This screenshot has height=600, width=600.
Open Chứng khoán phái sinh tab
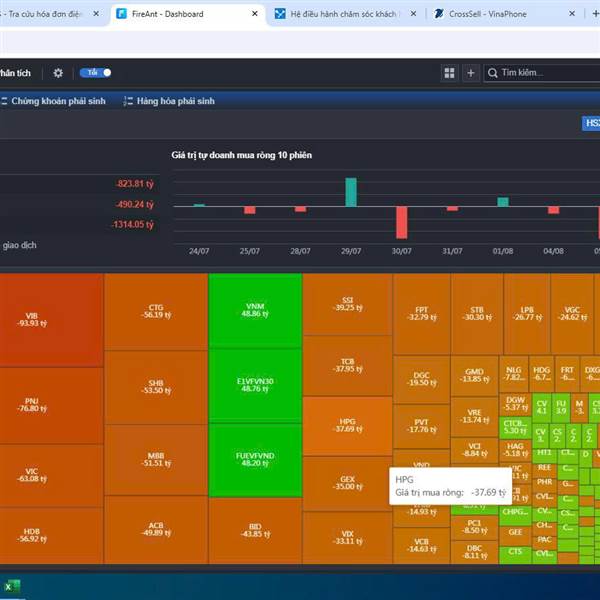pyautogui.click(x=53, y=101)
